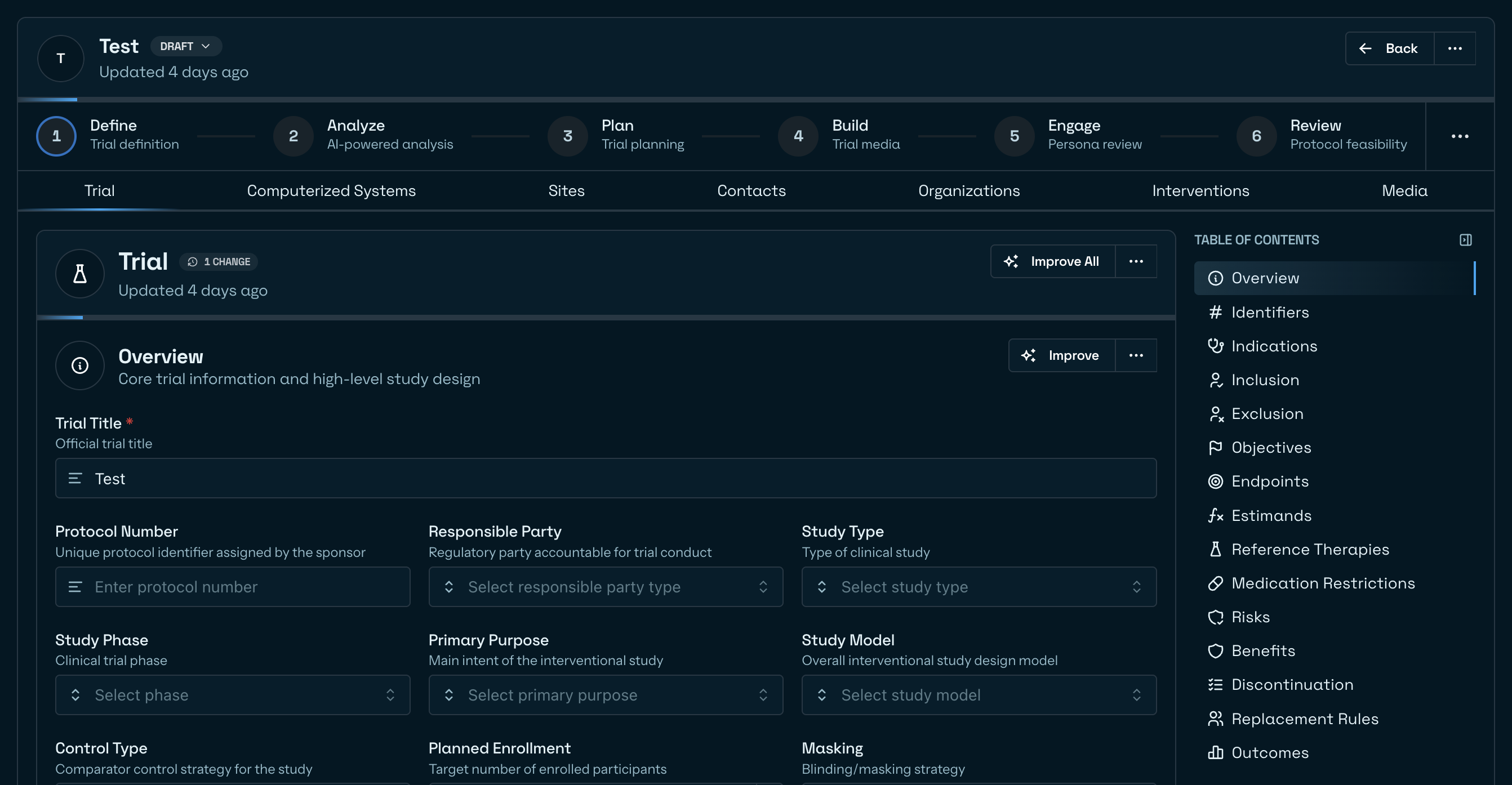This screenshot has width=1512, height=785.
Task: Open the Select study model dropdown
Action: point(979,695)
